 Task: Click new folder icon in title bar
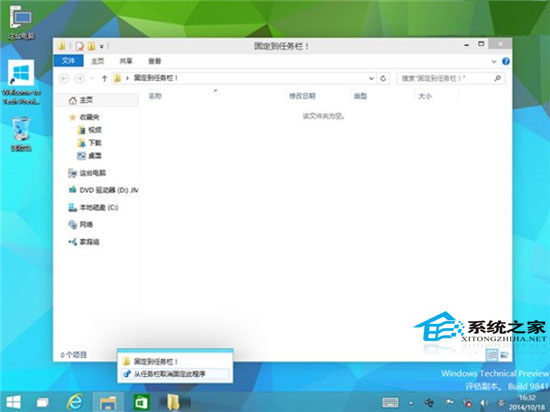(x=91, y=46)
